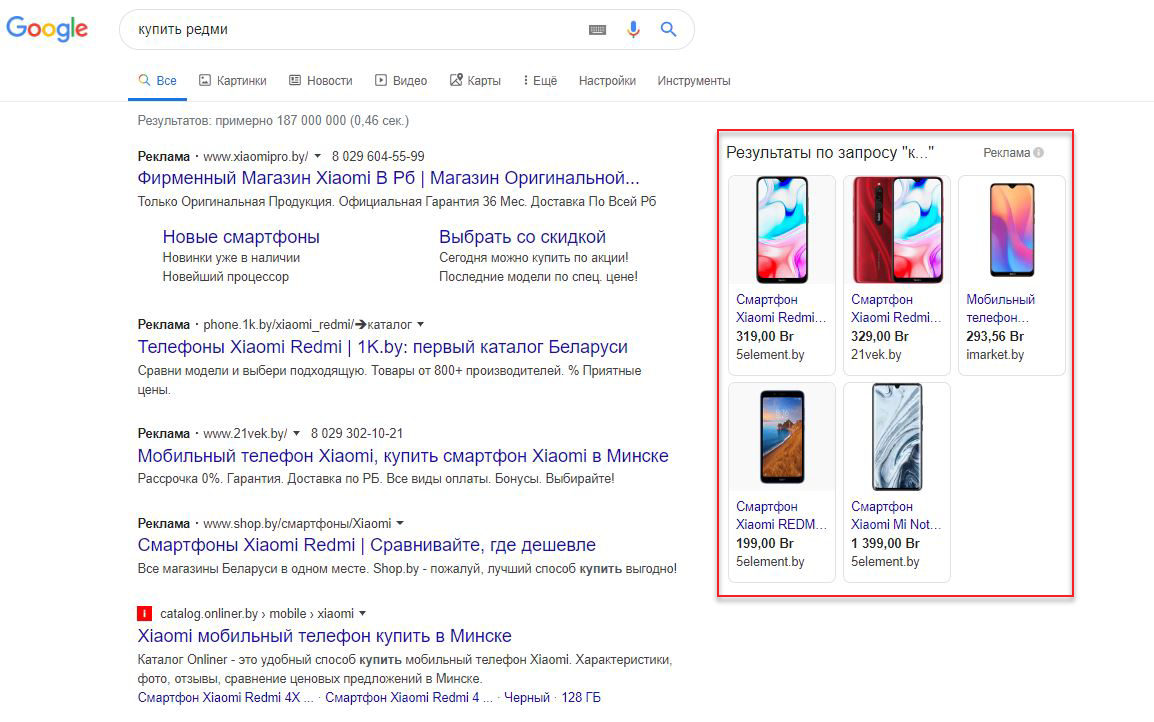Open the 1 399,00 Br Mi Note thumbnail
The image size is (1154, 722).
[x=897, y=437]
